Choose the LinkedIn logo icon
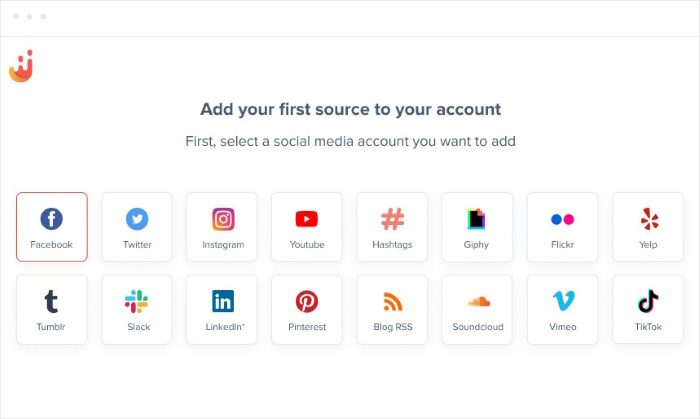This screenshot has height=419, width=700. [x=222, y=301]
